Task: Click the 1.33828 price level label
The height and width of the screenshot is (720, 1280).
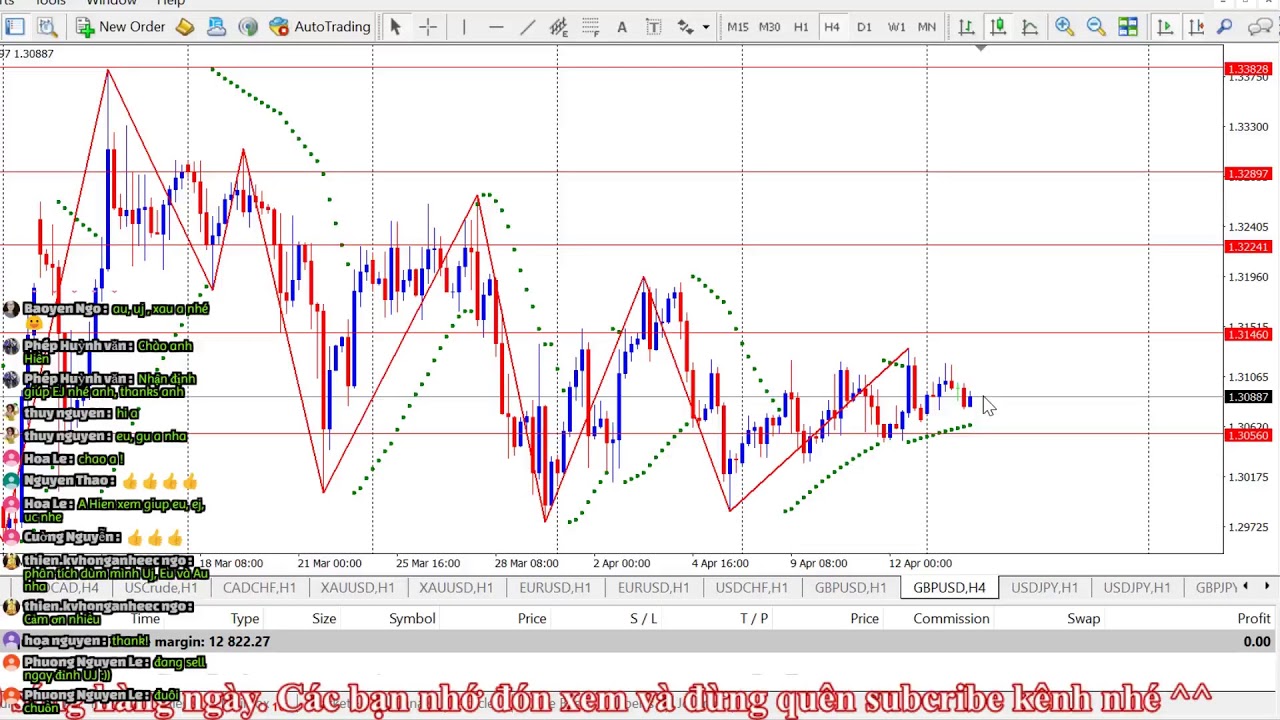Action: click(x=1248, y=69)
